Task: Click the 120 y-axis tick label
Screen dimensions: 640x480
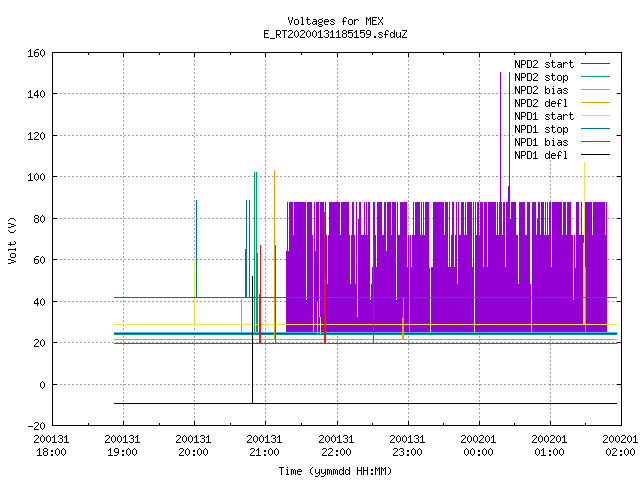Action: point(36,136)
